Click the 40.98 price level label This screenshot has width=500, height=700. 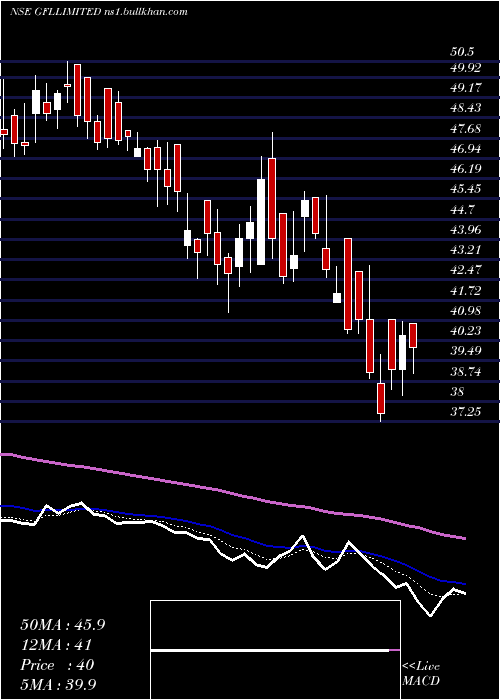[465, 311]
